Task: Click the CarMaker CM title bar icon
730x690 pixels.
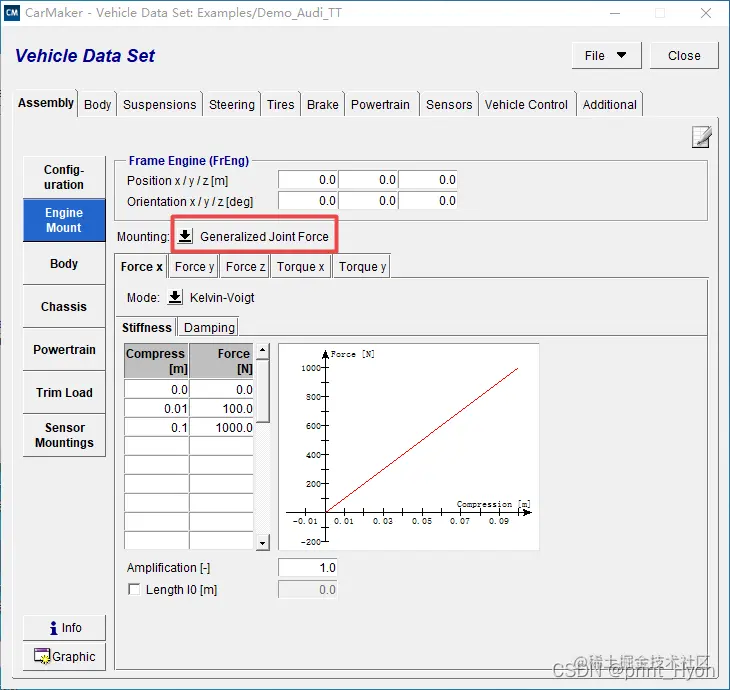Action: (12, 13)
